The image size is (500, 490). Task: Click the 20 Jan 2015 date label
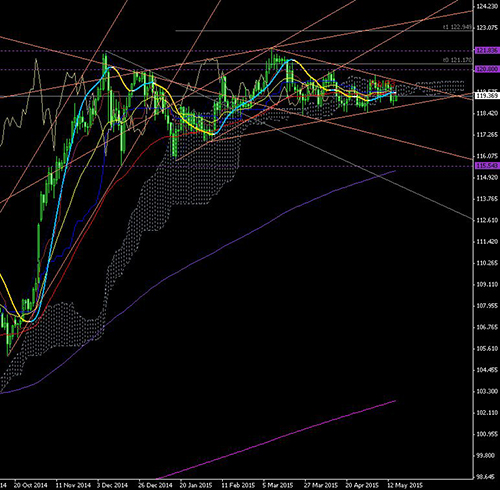click(196, 485)
